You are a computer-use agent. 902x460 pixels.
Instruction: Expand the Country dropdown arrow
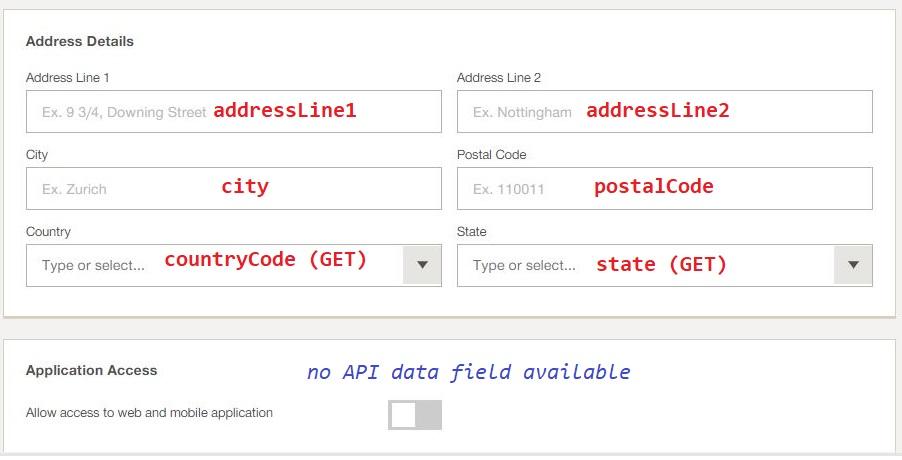[422, 265]
